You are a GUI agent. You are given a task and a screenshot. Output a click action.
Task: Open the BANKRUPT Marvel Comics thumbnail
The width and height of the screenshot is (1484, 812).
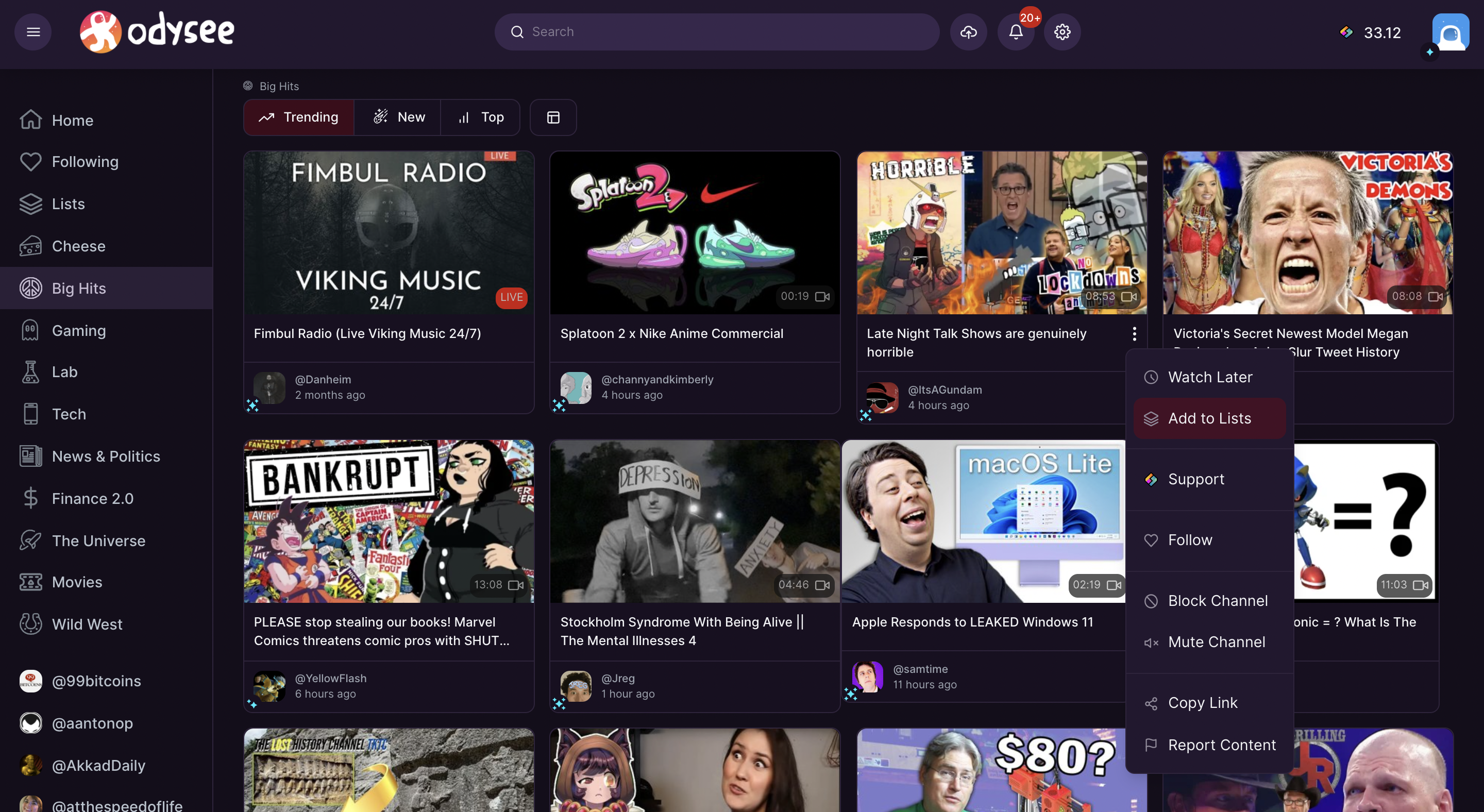tap(389, 522)
